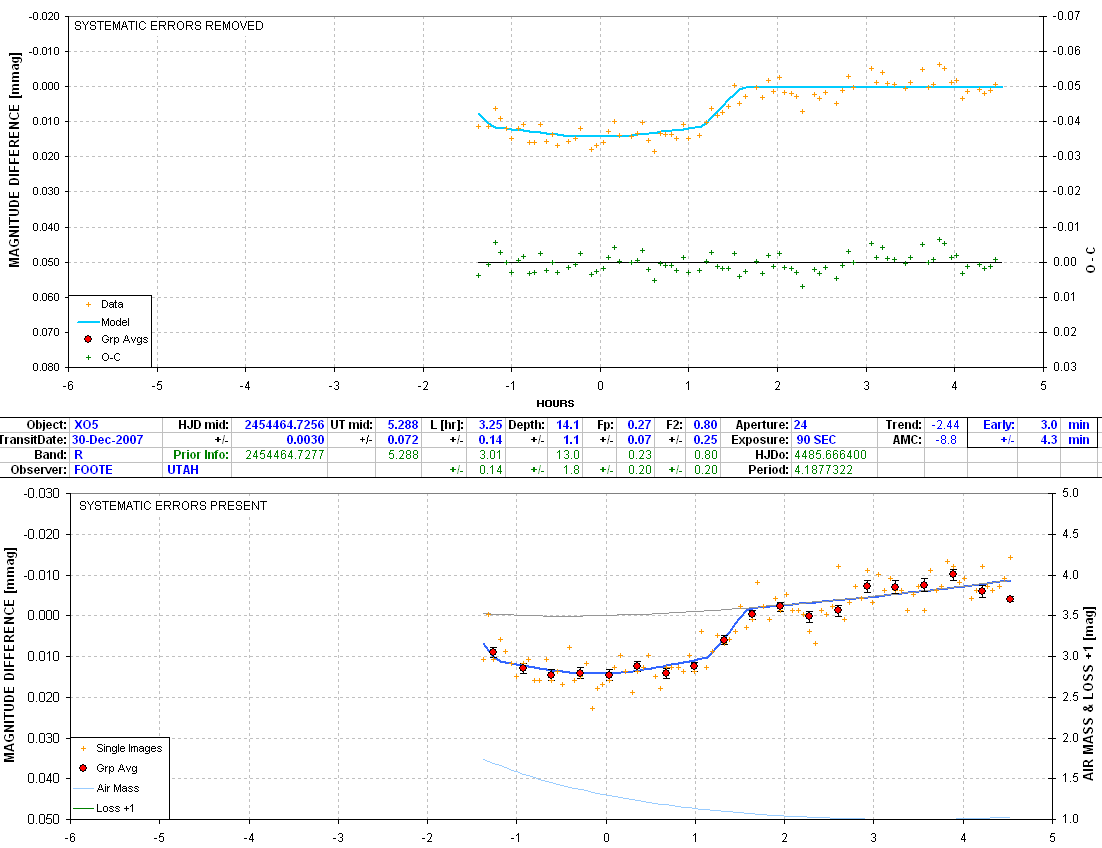The height and width of the screenshot is (848, 1102).
Task: Select the "Early:" label cell
Action: coord(999,425)
